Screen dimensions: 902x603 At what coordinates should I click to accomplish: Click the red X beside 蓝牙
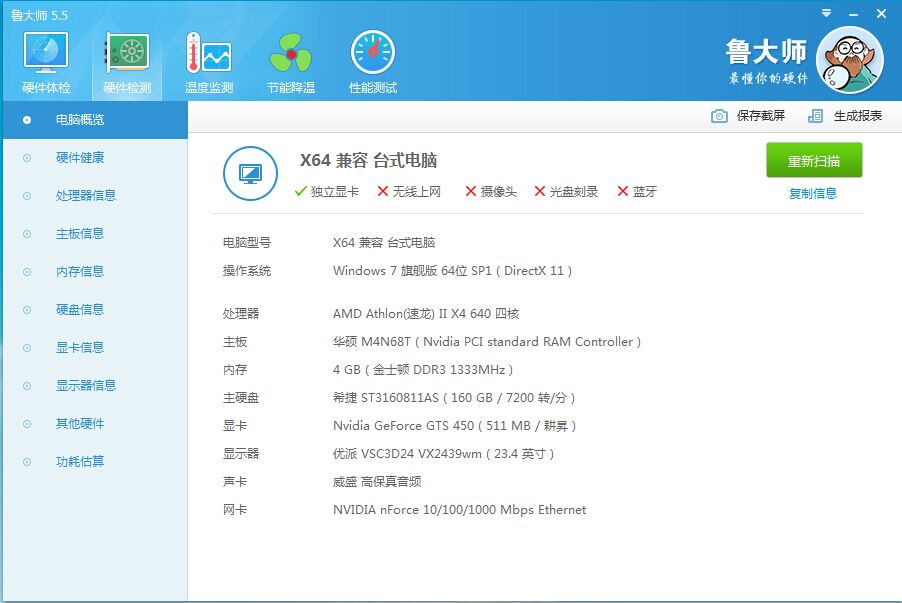click(x=622, y=192)
